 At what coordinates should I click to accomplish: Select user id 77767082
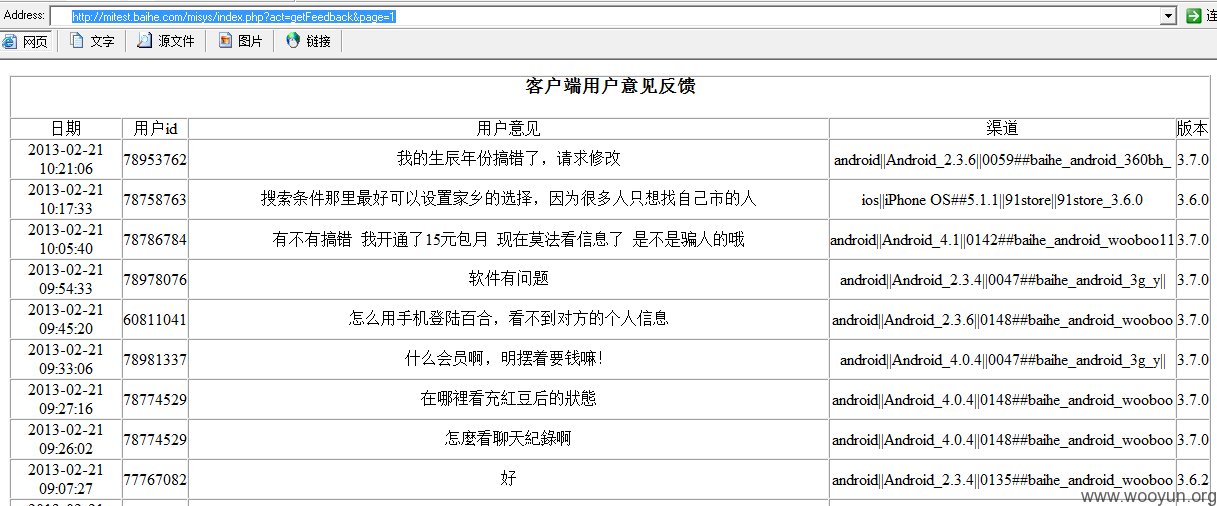(155, 479)
